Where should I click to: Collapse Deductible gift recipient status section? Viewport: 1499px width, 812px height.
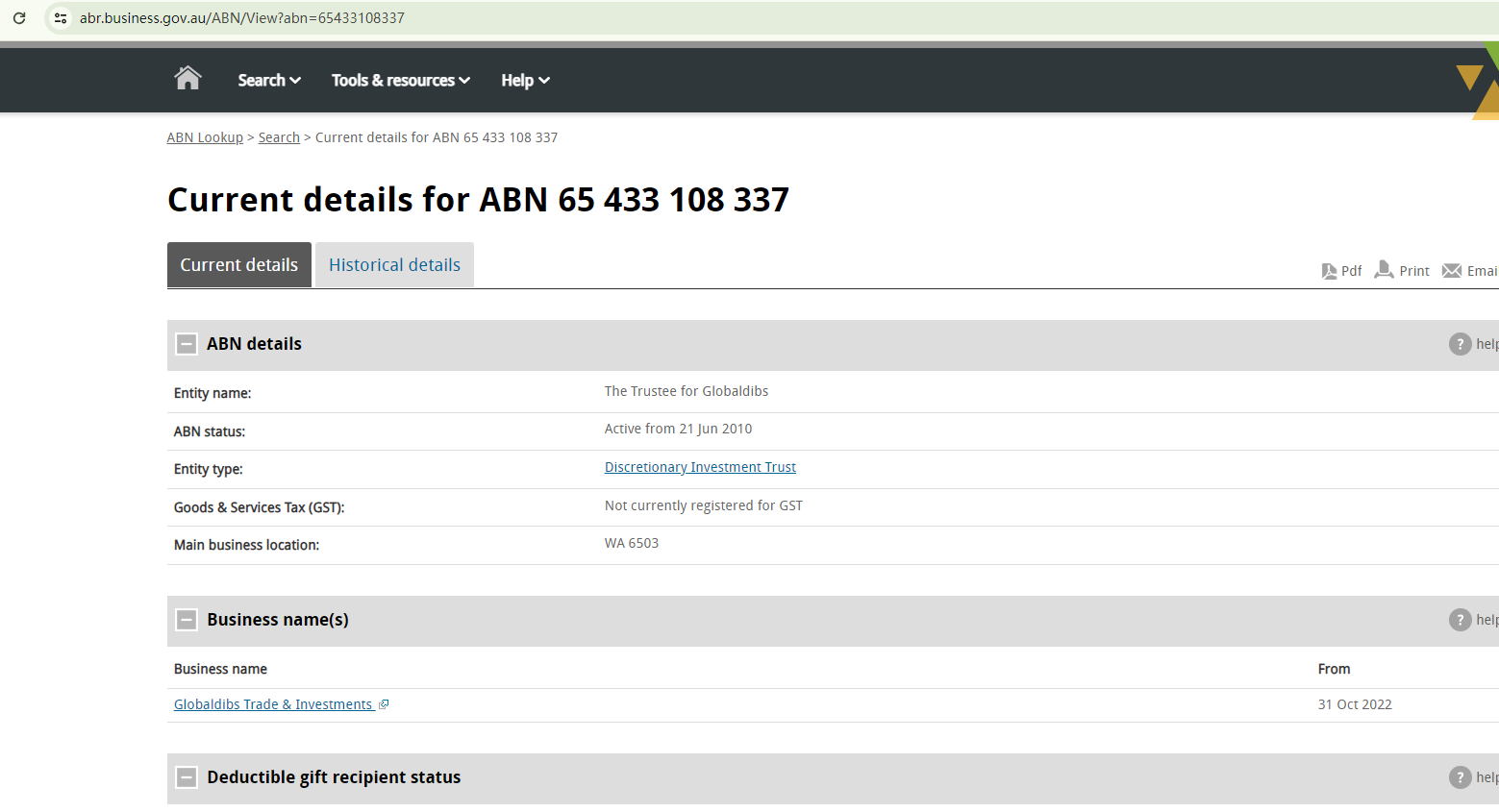coord(187,777)
